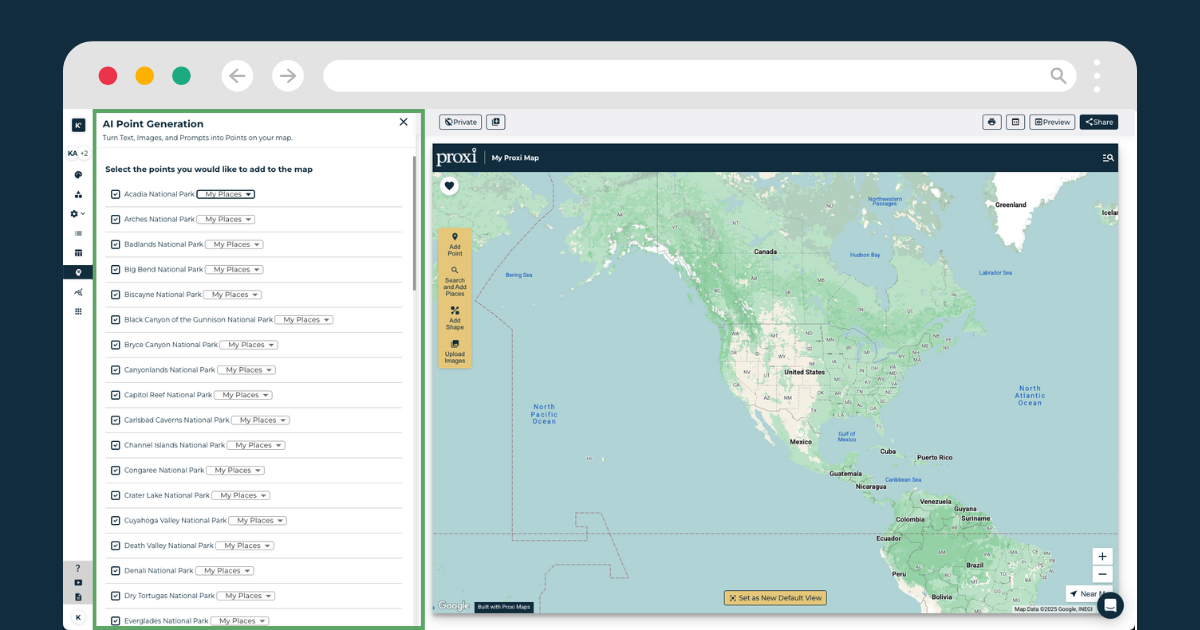This screenshot has width=1200, height=630.
Task: Open My Places dropdown for Capitol Reef
Action: (x=243, y=395)
